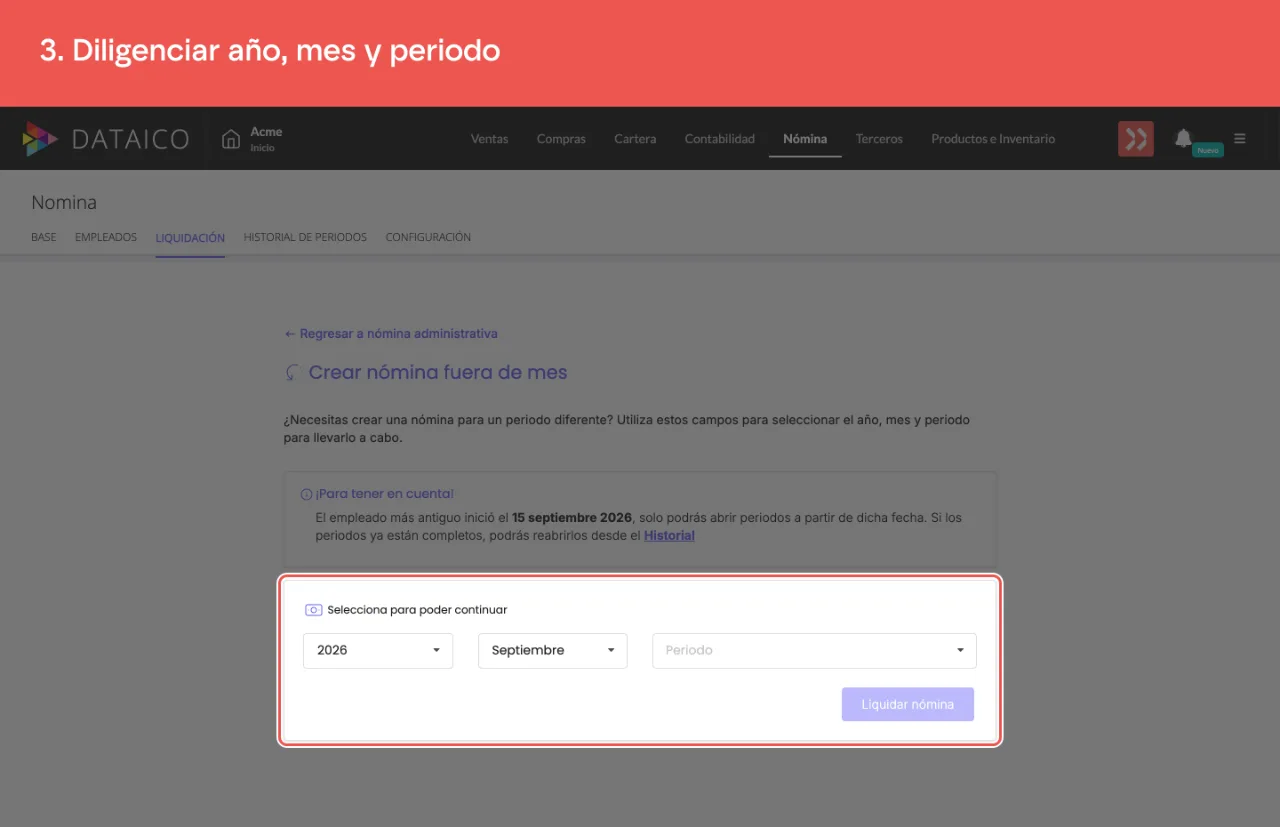Open the Compras menu
Image resolution: width=1280 pixels, height=827 pixels.
[x=561, y=139]
